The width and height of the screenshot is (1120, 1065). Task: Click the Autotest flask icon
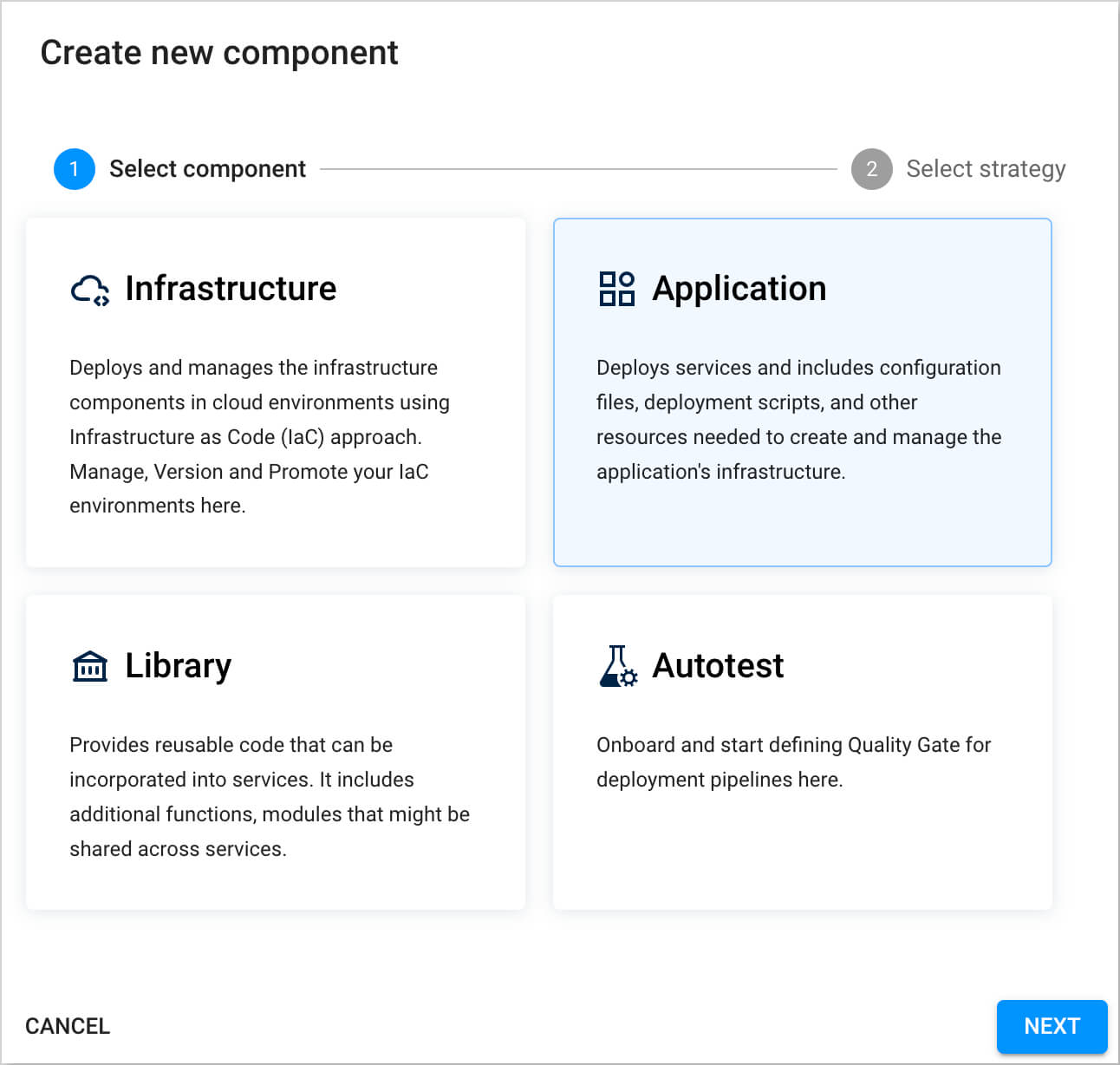[617, 666]
